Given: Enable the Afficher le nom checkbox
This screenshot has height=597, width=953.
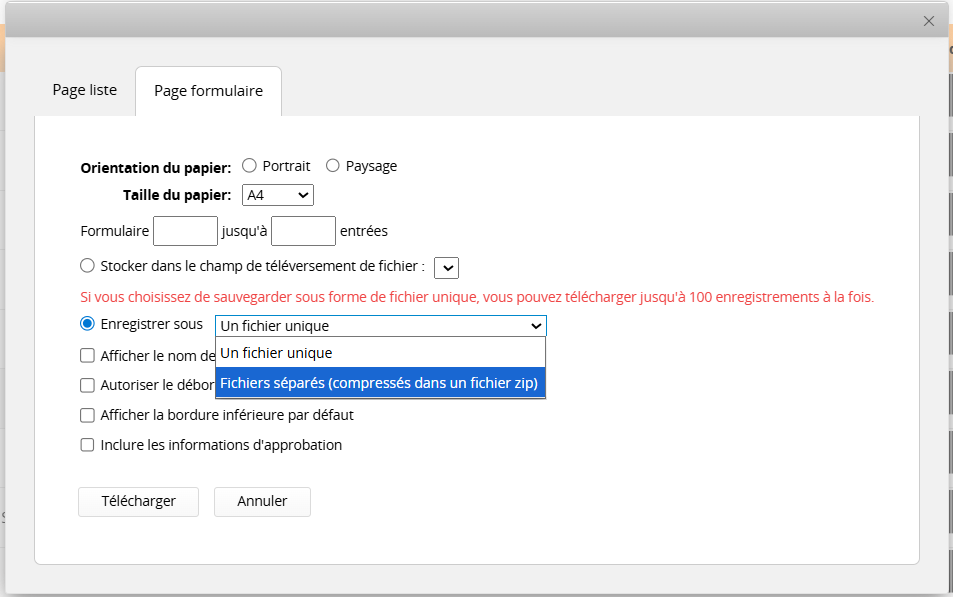Looking at the screenshot, I should pyautogui.click(x=88, y=355).
